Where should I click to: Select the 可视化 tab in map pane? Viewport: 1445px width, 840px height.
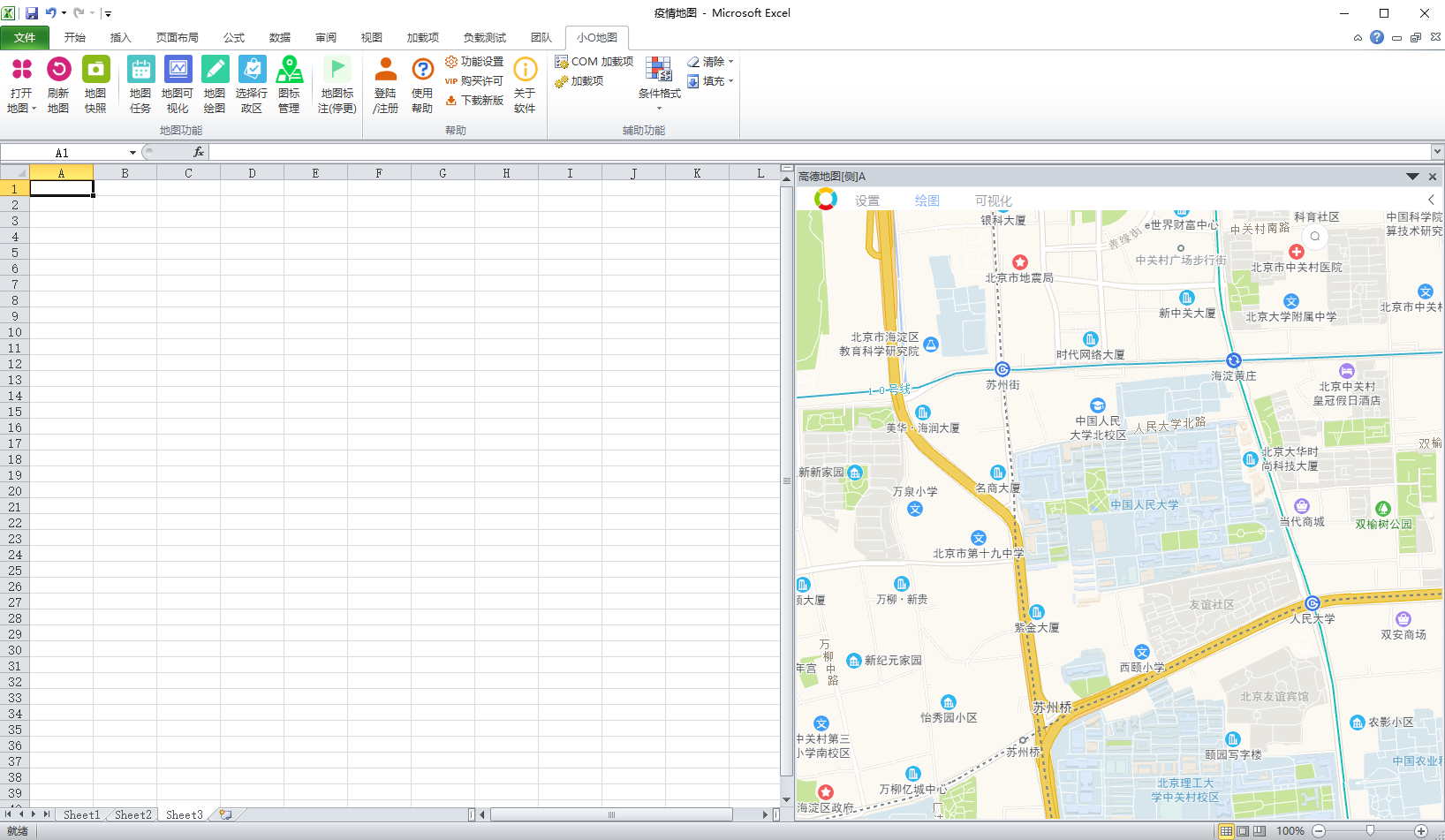[993, 201]
